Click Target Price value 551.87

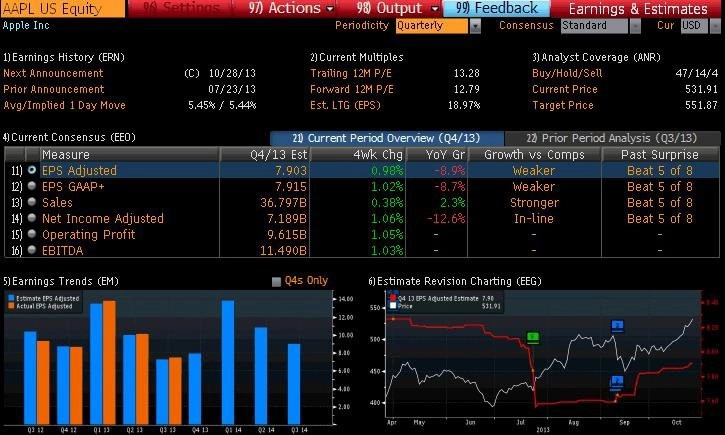[x=701, y=105]
